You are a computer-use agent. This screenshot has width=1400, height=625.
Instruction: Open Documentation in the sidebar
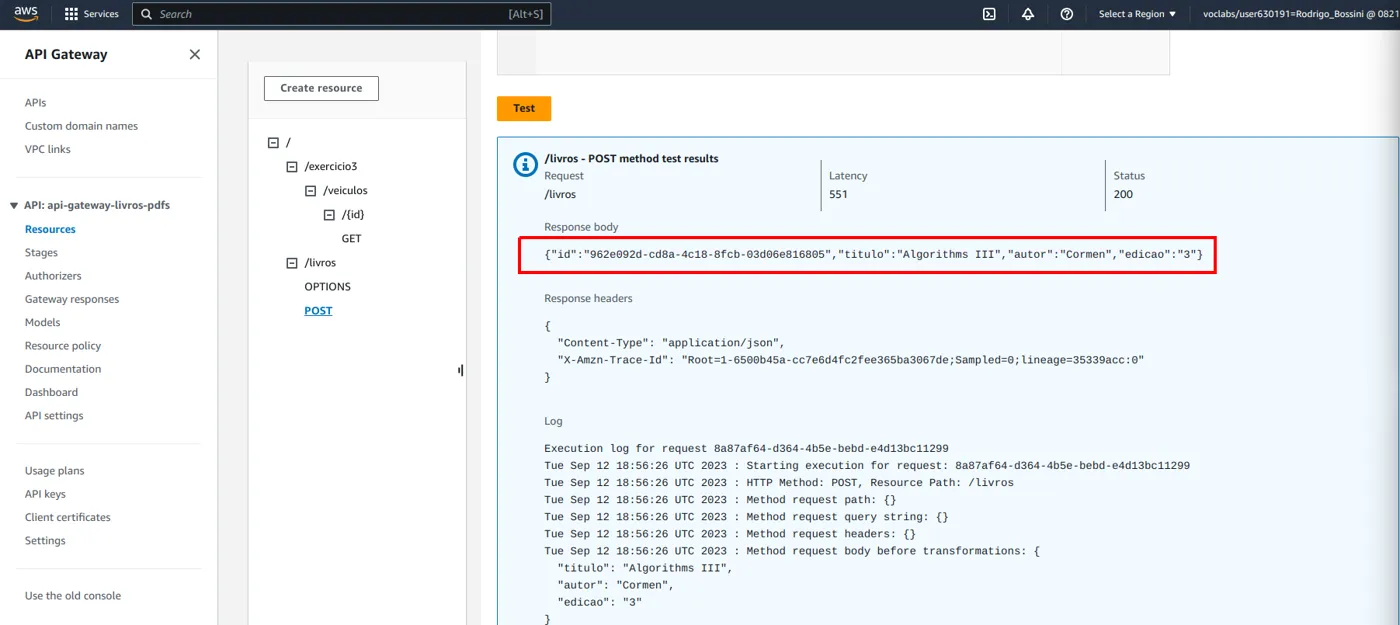point(63,369)
